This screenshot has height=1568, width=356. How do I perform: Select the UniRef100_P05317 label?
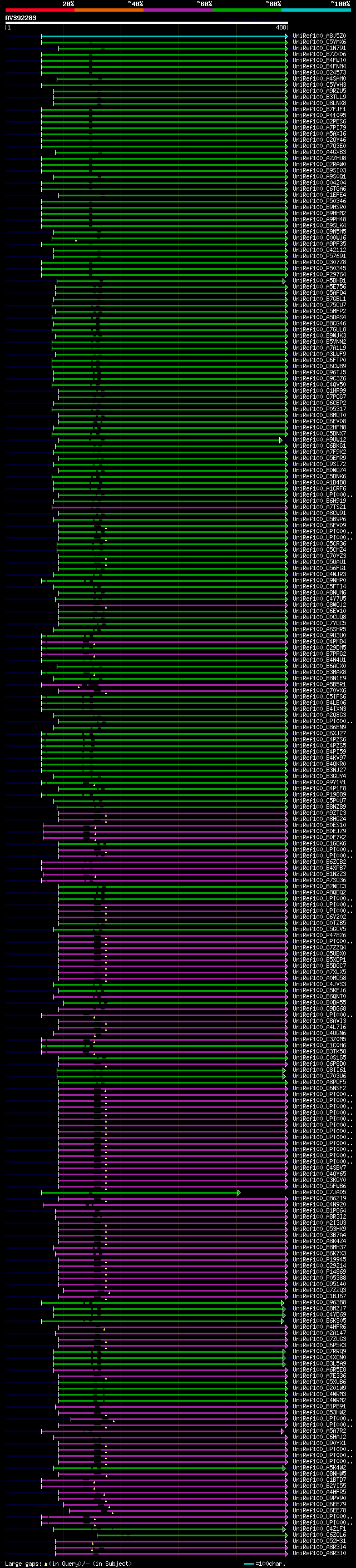[x=319, y=409]
